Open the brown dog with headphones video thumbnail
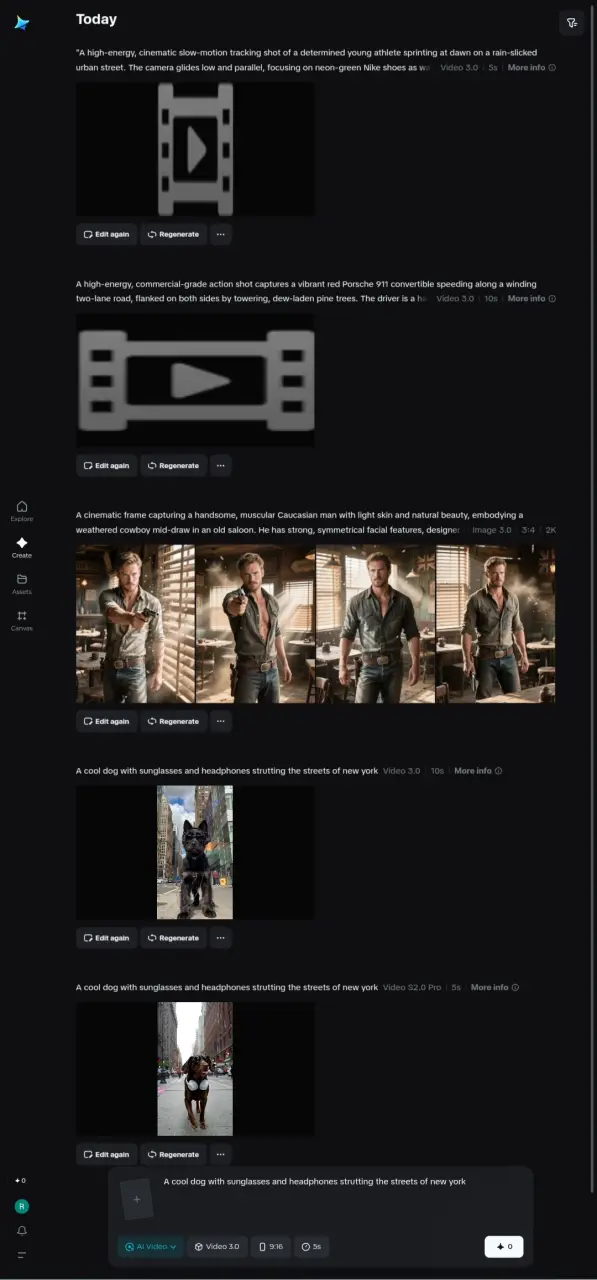 click(195, 1069)
